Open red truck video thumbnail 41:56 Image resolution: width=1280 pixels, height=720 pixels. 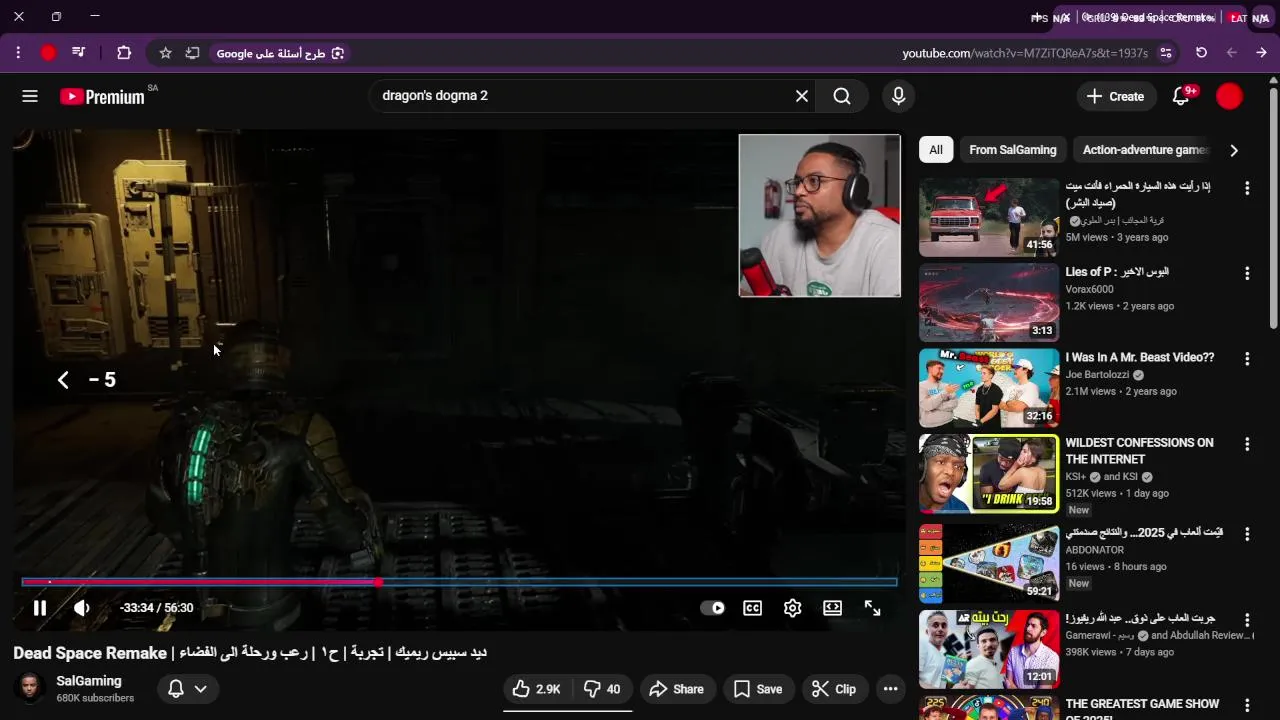point(989,217)
